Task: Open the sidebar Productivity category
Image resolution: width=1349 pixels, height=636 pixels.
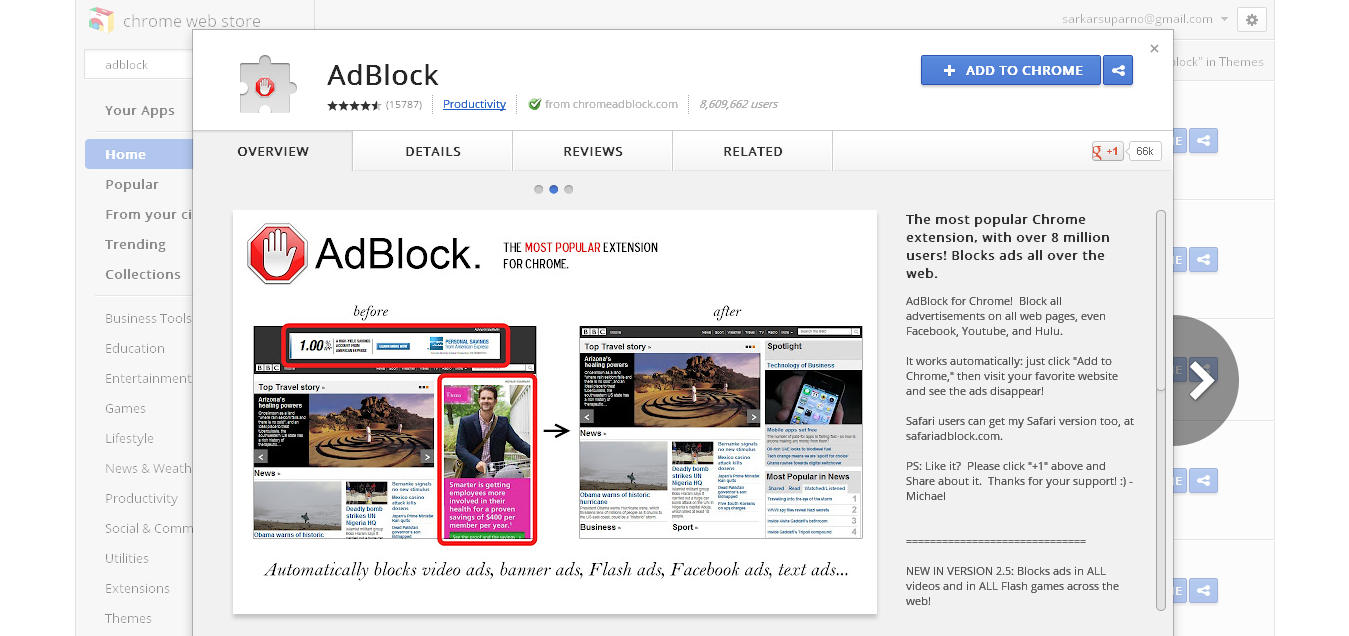Action: [141, 498]
